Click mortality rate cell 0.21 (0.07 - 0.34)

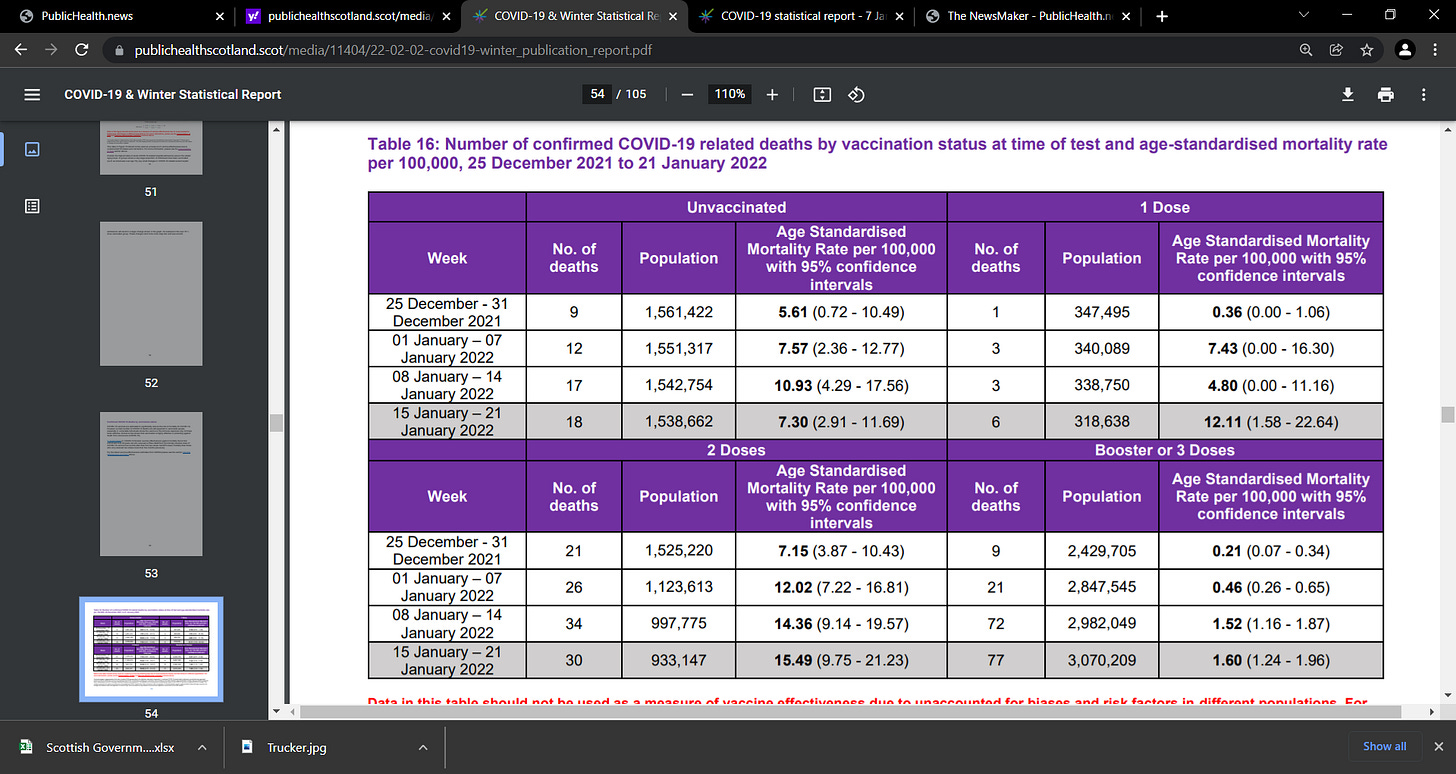pos(1270,550)
